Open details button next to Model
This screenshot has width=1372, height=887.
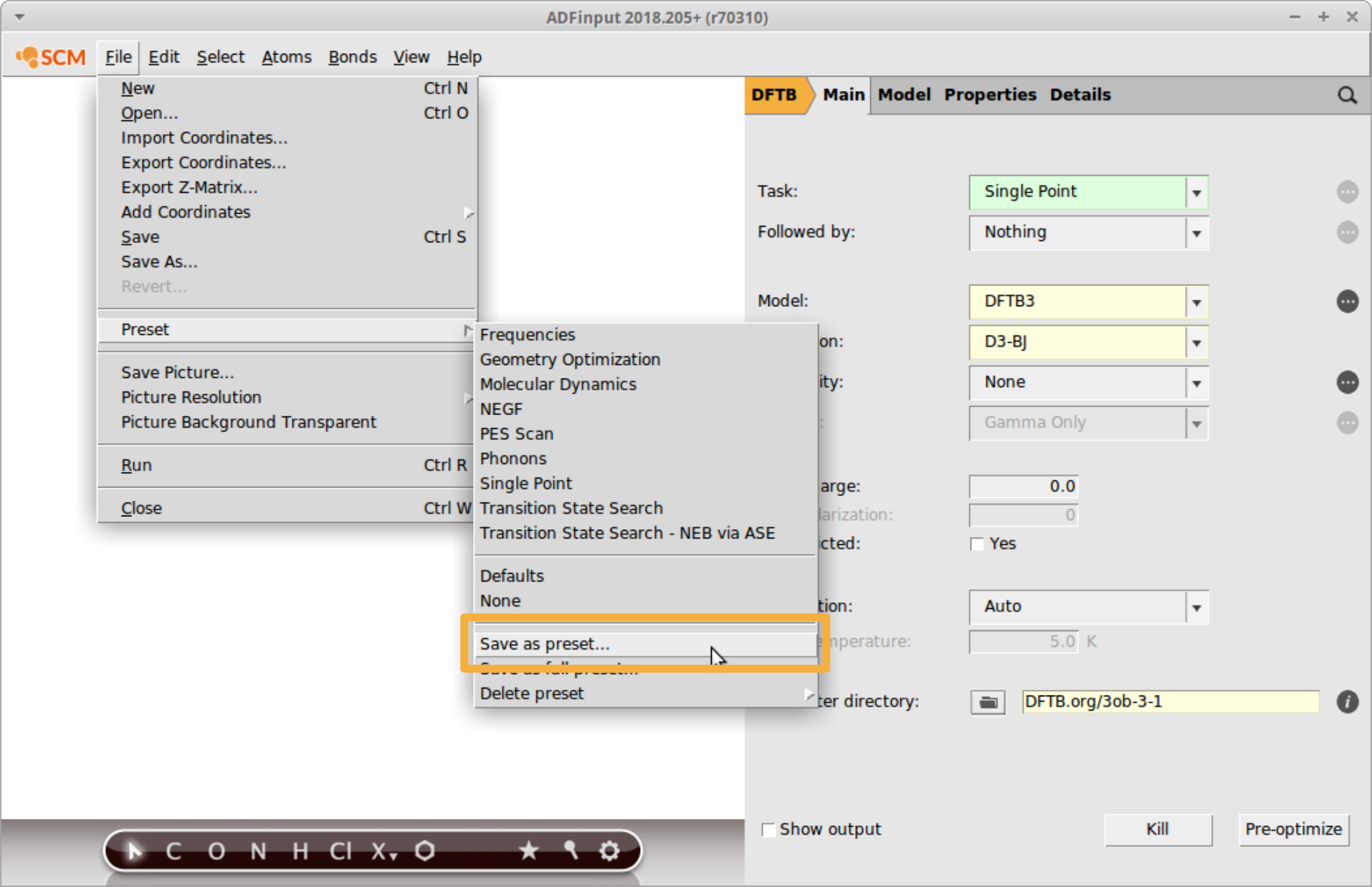click(1347, 301)
